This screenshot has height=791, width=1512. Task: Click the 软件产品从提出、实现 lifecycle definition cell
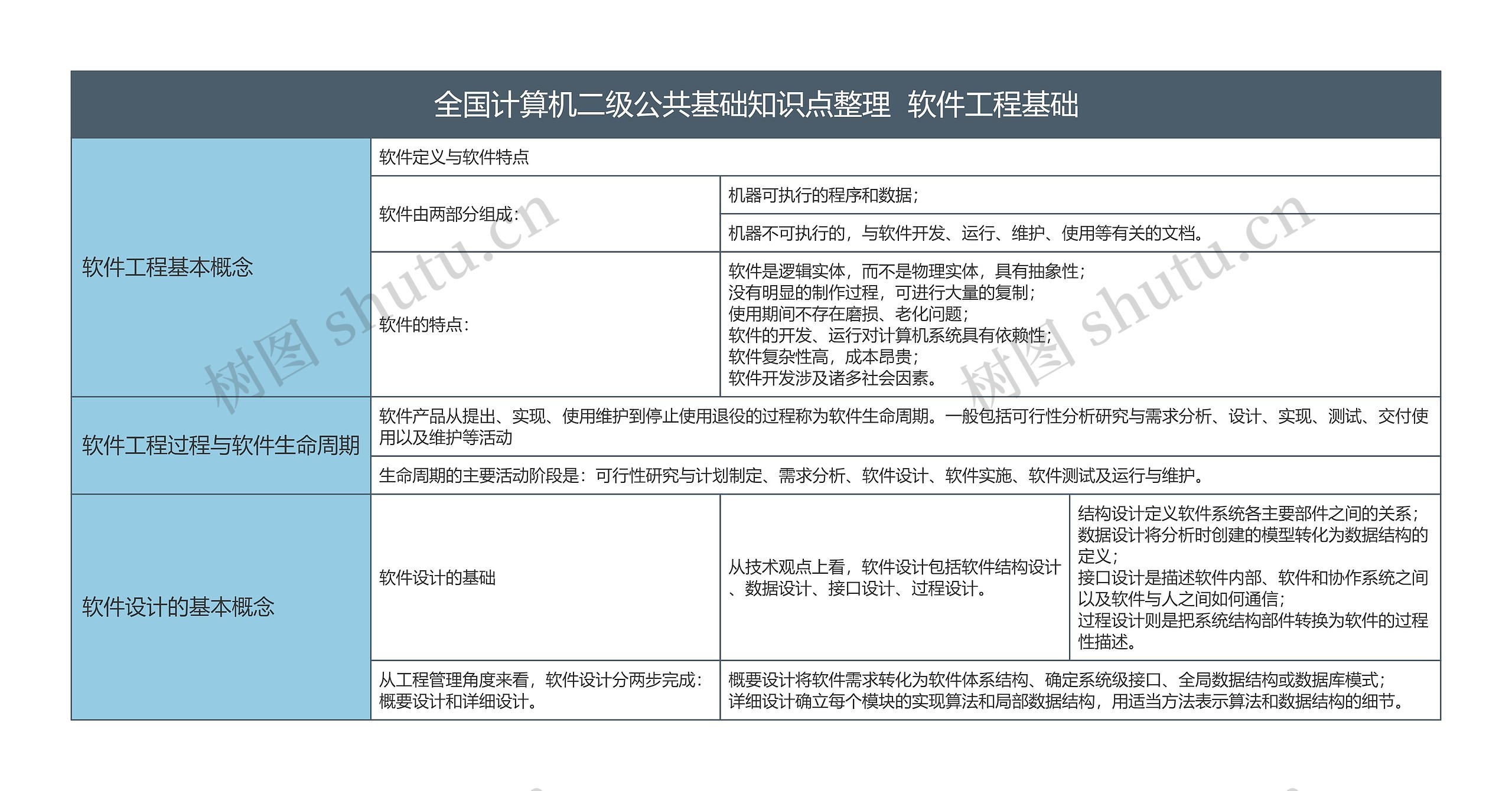tap(905, 426)
